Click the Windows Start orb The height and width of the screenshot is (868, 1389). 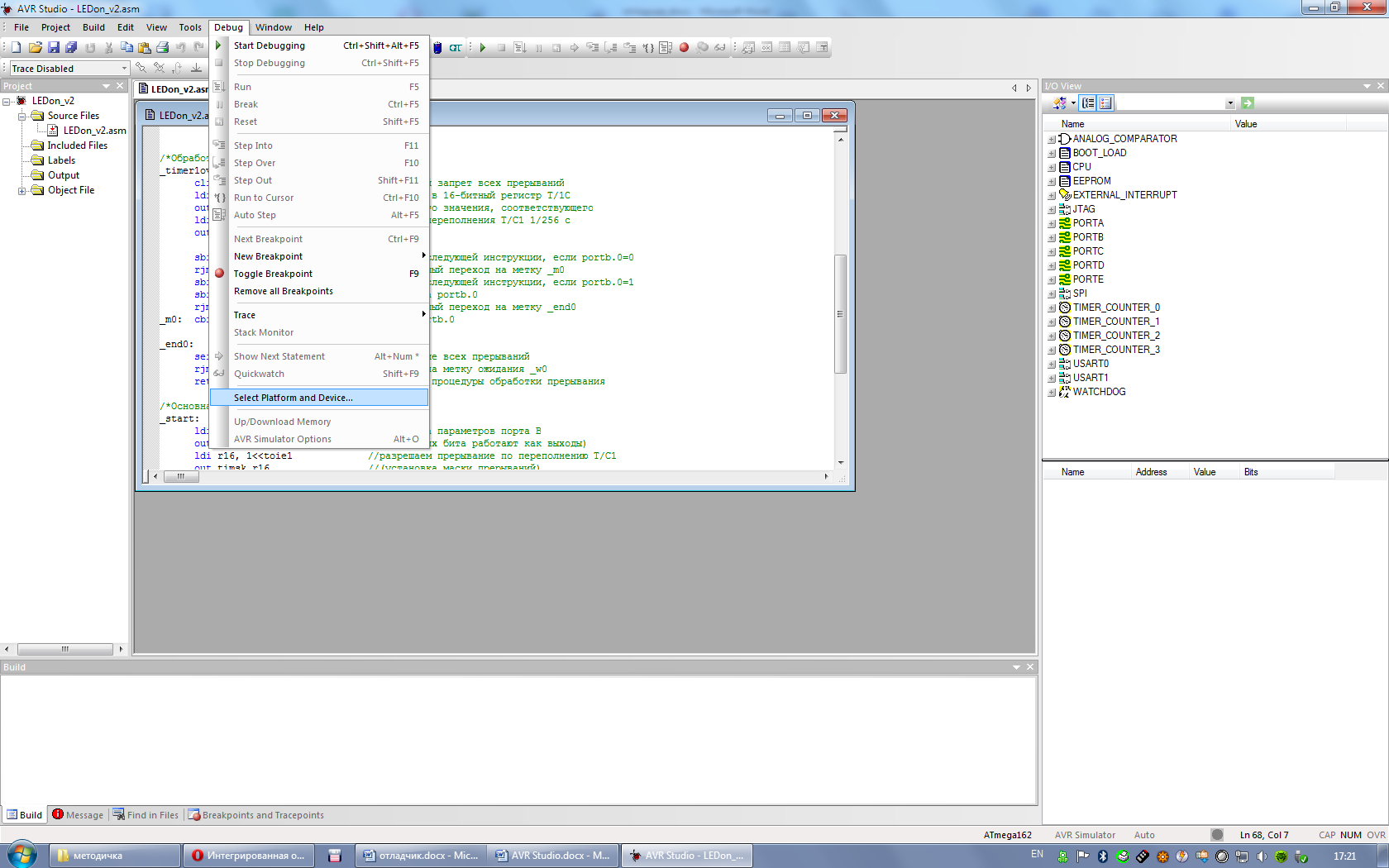pyautogui.click(x=22, y=855)
